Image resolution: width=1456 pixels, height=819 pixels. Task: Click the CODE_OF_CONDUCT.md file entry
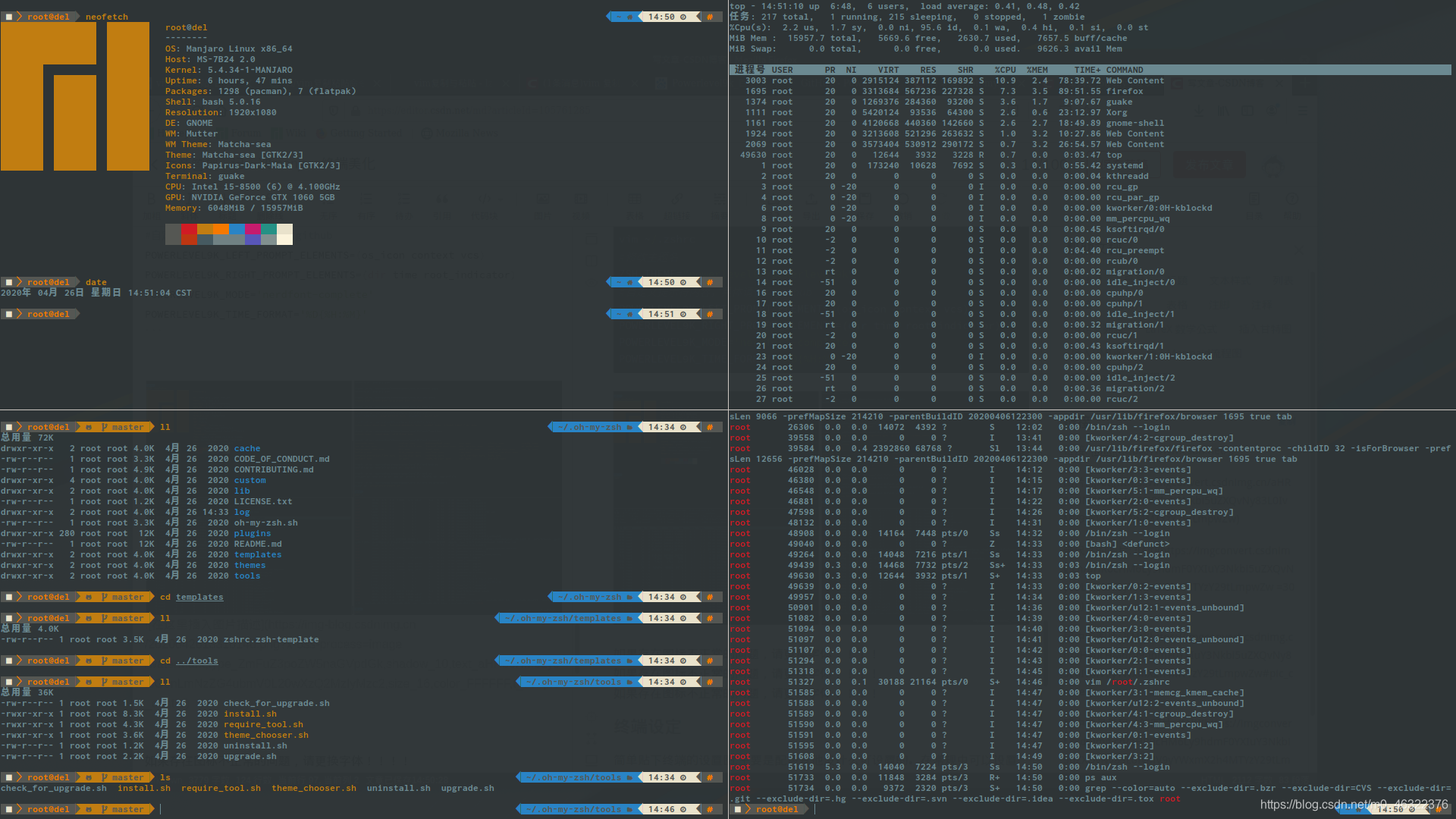point(281,459)
